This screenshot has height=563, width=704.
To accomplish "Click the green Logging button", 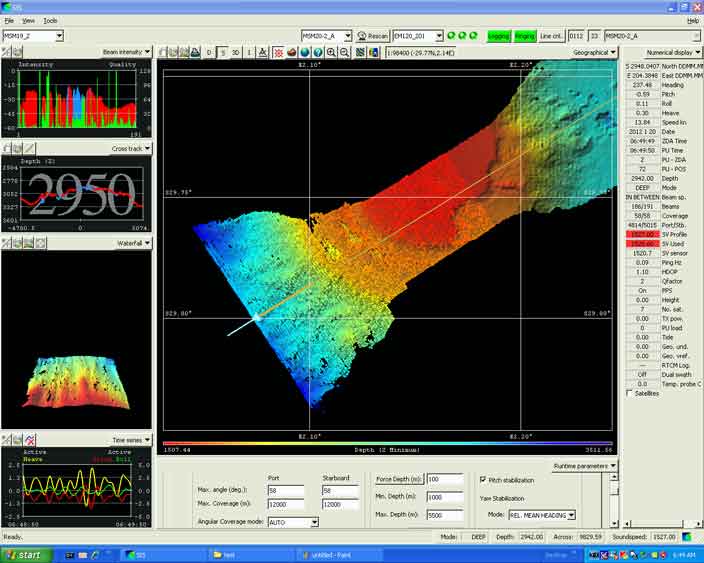I will pyautogui.click(x=498, y=36).
